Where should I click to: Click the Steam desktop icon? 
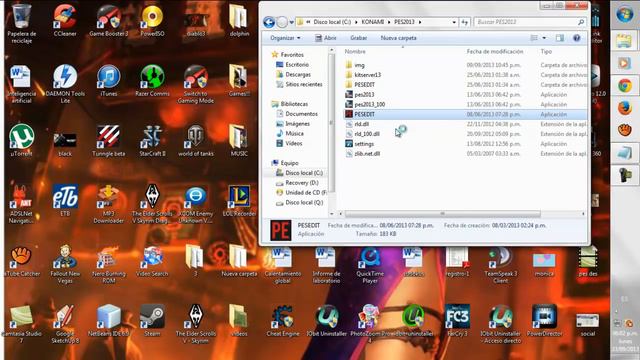coord(152,320)
